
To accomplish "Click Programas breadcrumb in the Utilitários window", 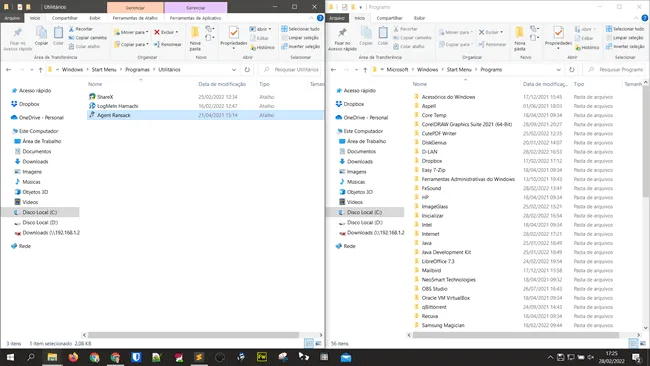I will [x=137, y=70].
